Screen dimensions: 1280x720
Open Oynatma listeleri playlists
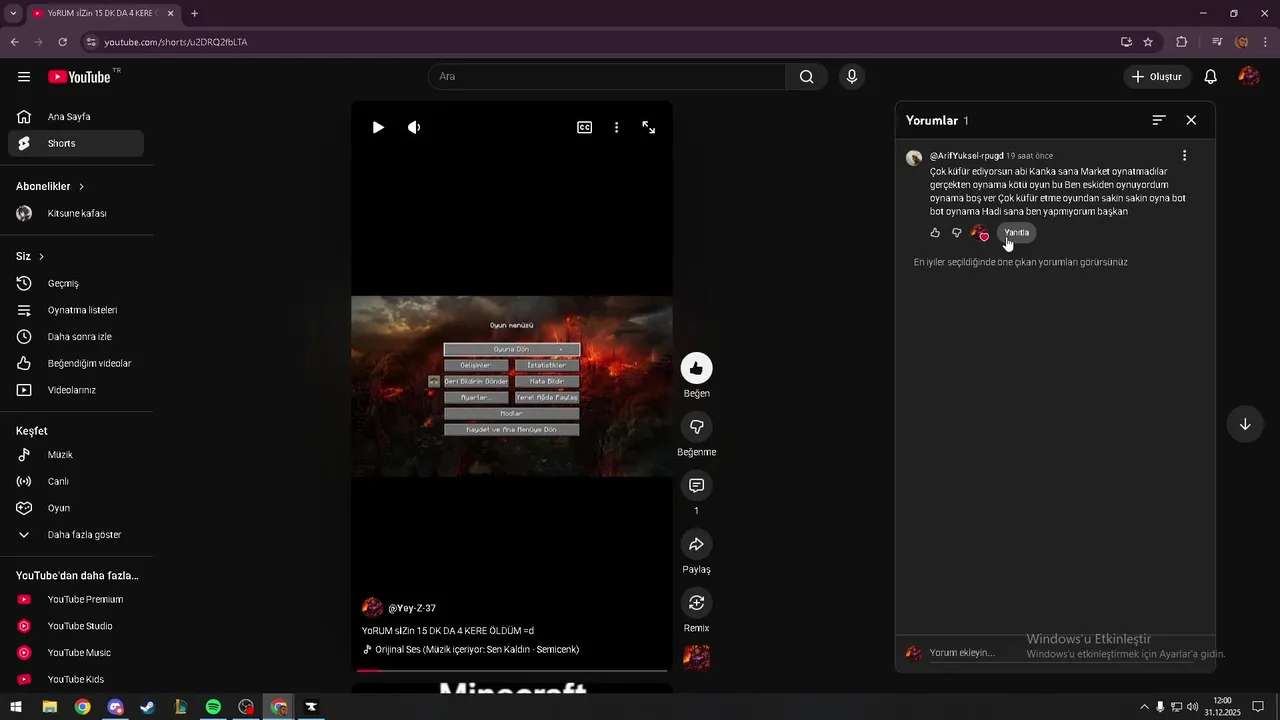tap(76, 310)
